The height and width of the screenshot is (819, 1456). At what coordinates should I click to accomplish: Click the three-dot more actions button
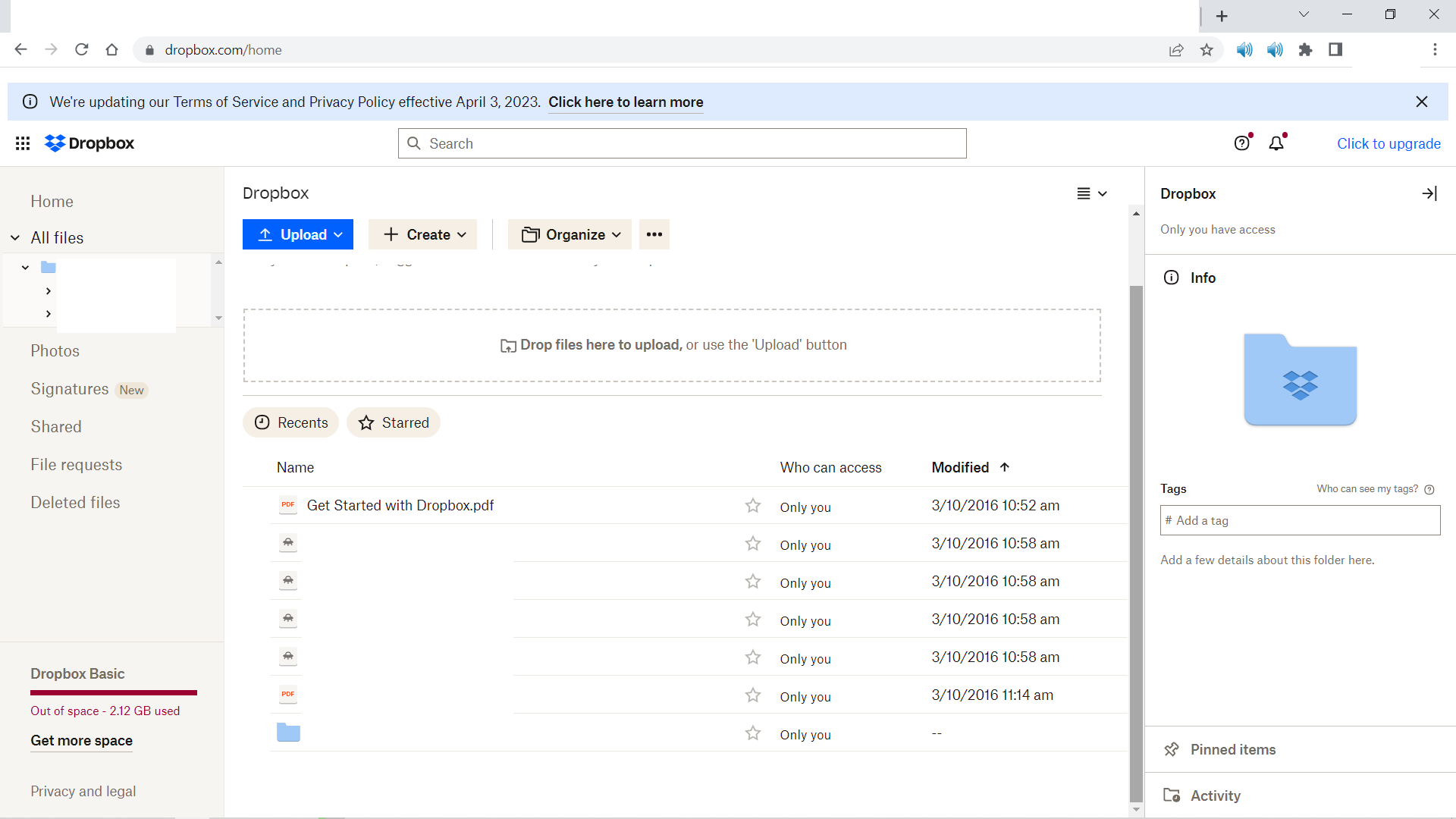tap(654, 234)
